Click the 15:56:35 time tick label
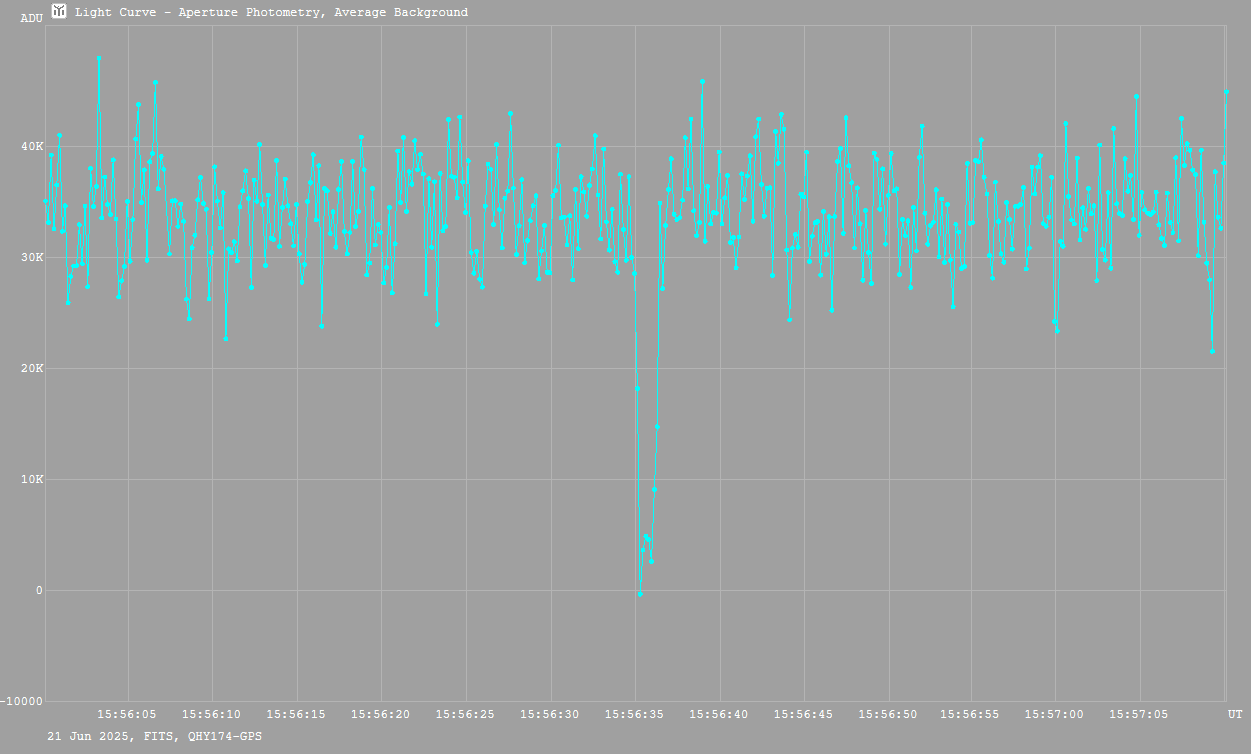The height and width of the screenshot is (754, 1251). tap(634, 715)
